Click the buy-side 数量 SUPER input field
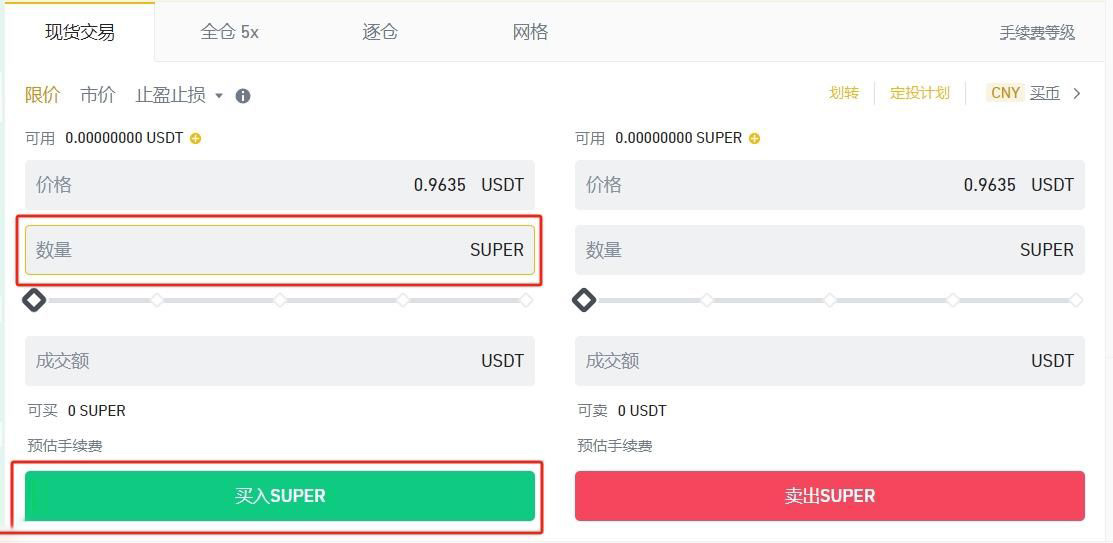The image size is (1113, 543). [x=280, y=250]
